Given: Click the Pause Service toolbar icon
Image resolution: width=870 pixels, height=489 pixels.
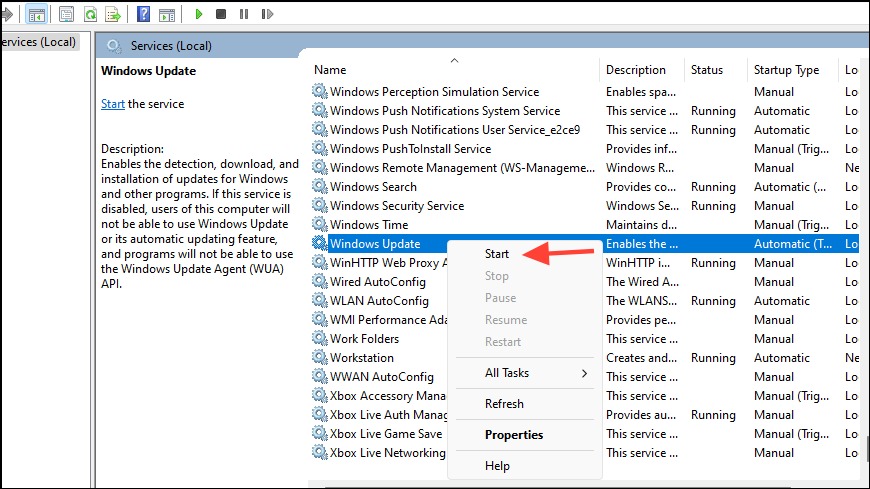Looking at the screenshot, I should tap(244, 14).
